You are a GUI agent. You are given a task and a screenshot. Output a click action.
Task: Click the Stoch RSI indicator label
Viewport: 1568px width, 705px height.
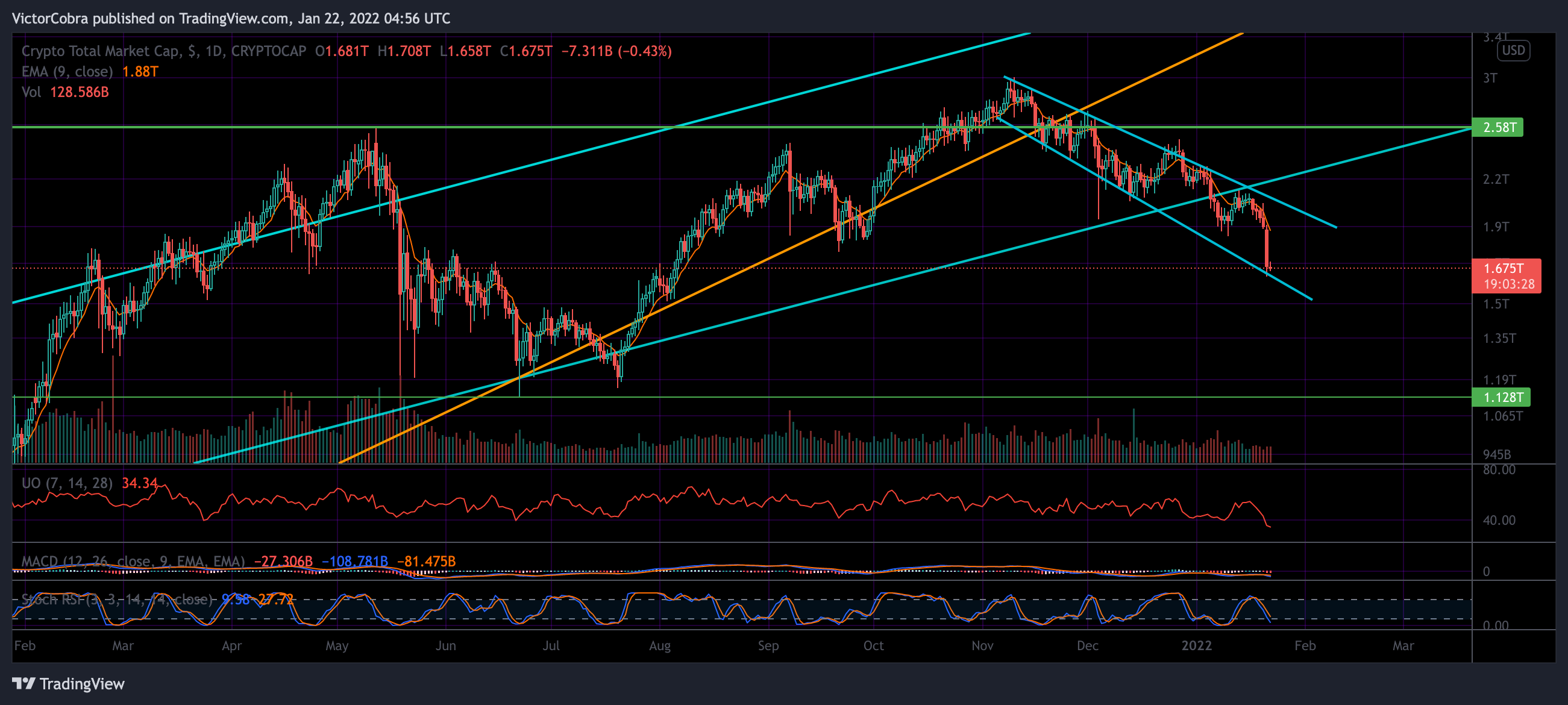tap(118, 599)
